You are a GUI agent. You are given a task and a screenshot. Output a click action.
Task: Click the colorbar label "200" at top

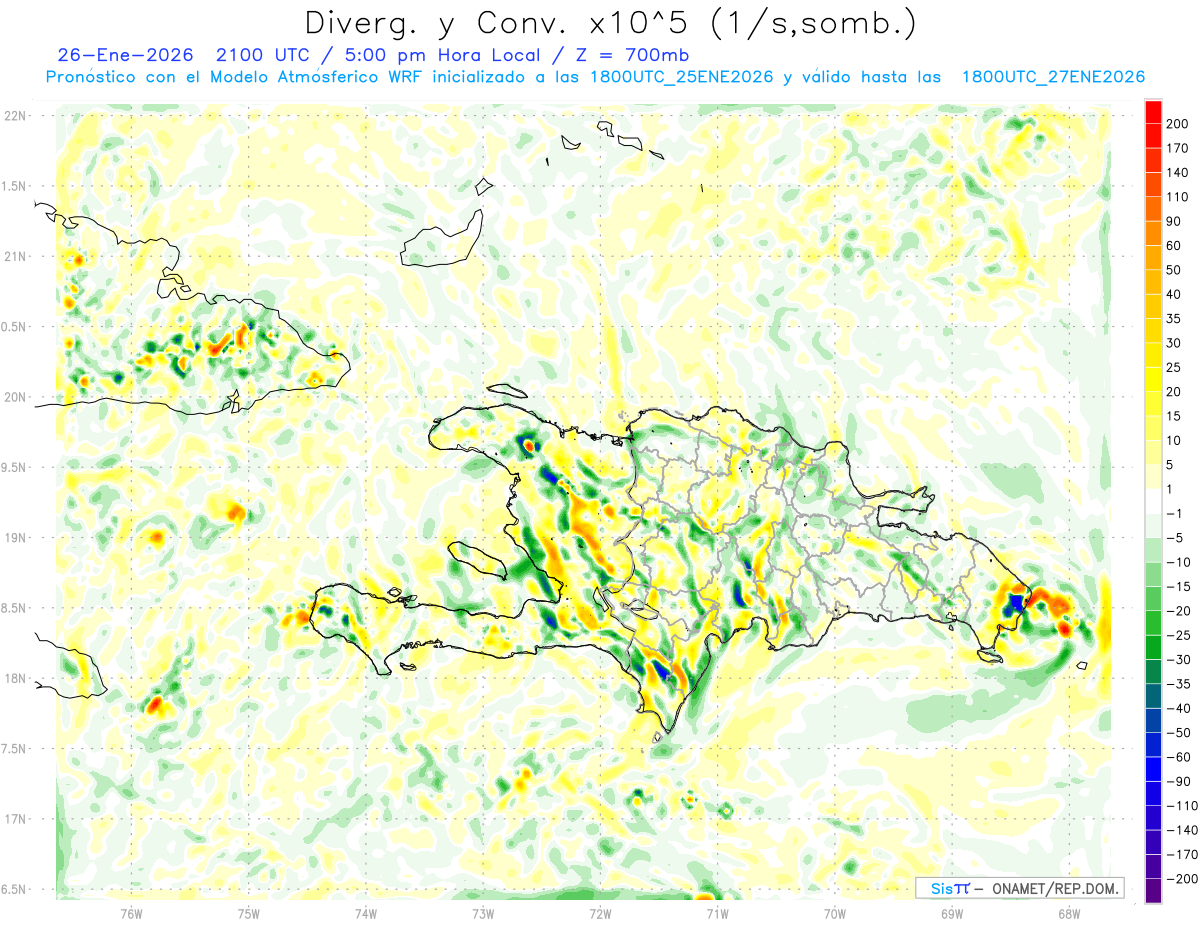[x=1179, y=124]
